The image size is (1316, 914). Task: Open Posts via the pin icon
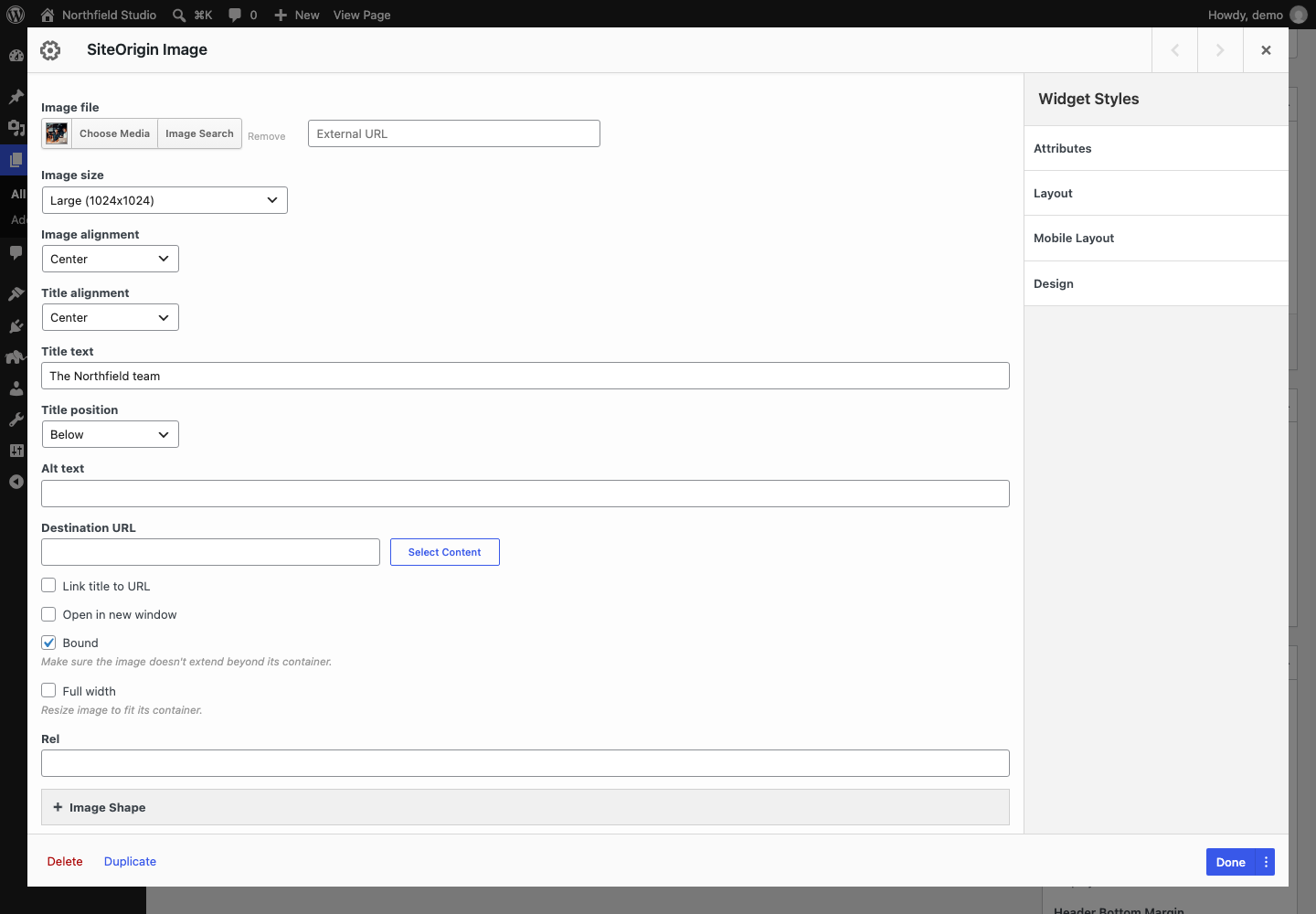(16, 96)
